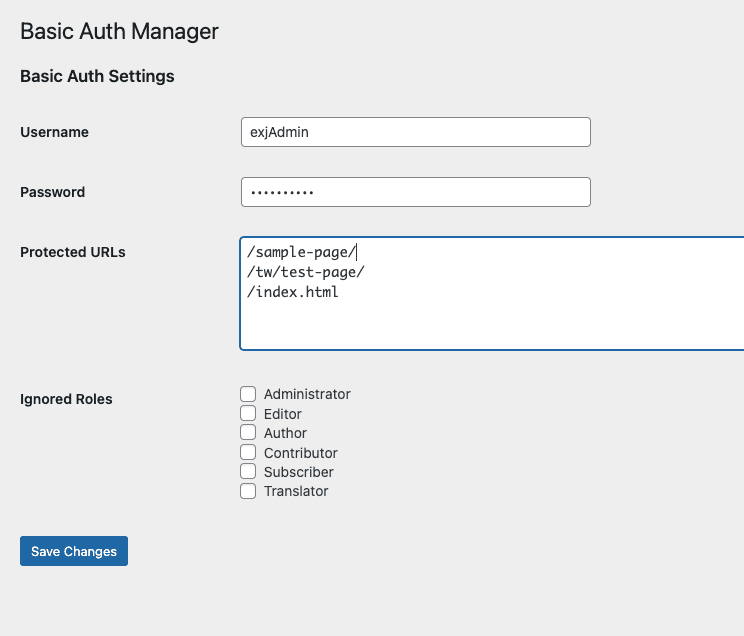Screen dimensions: 744x636
Task: Click the word Translator beside its checkbox
Action: (296, 491)
